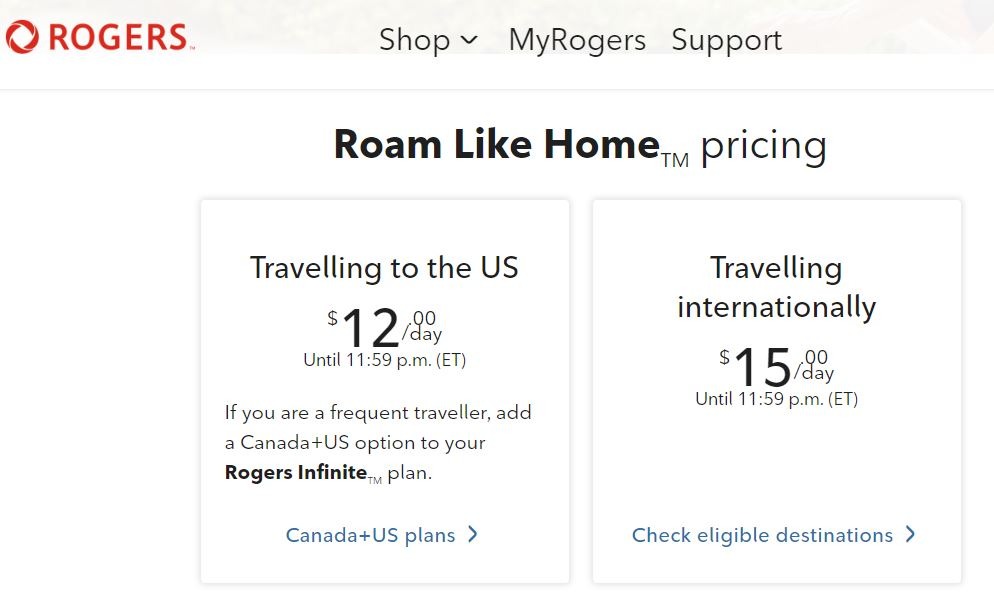Click the $12.00/day price

point(384,327)
